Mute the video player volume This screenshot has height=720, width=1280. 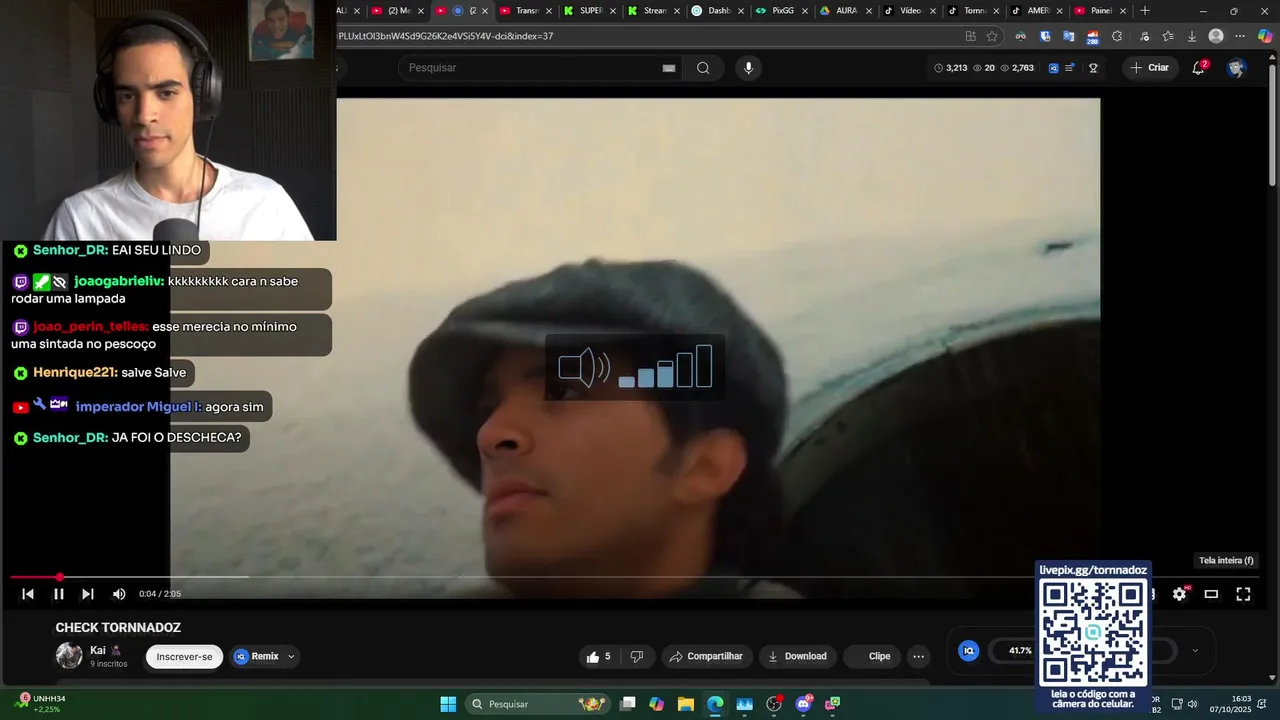click(x=119, y=594)
